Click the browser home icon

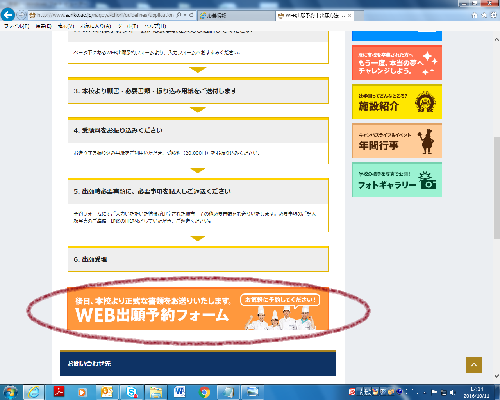[x=474, y=15]
